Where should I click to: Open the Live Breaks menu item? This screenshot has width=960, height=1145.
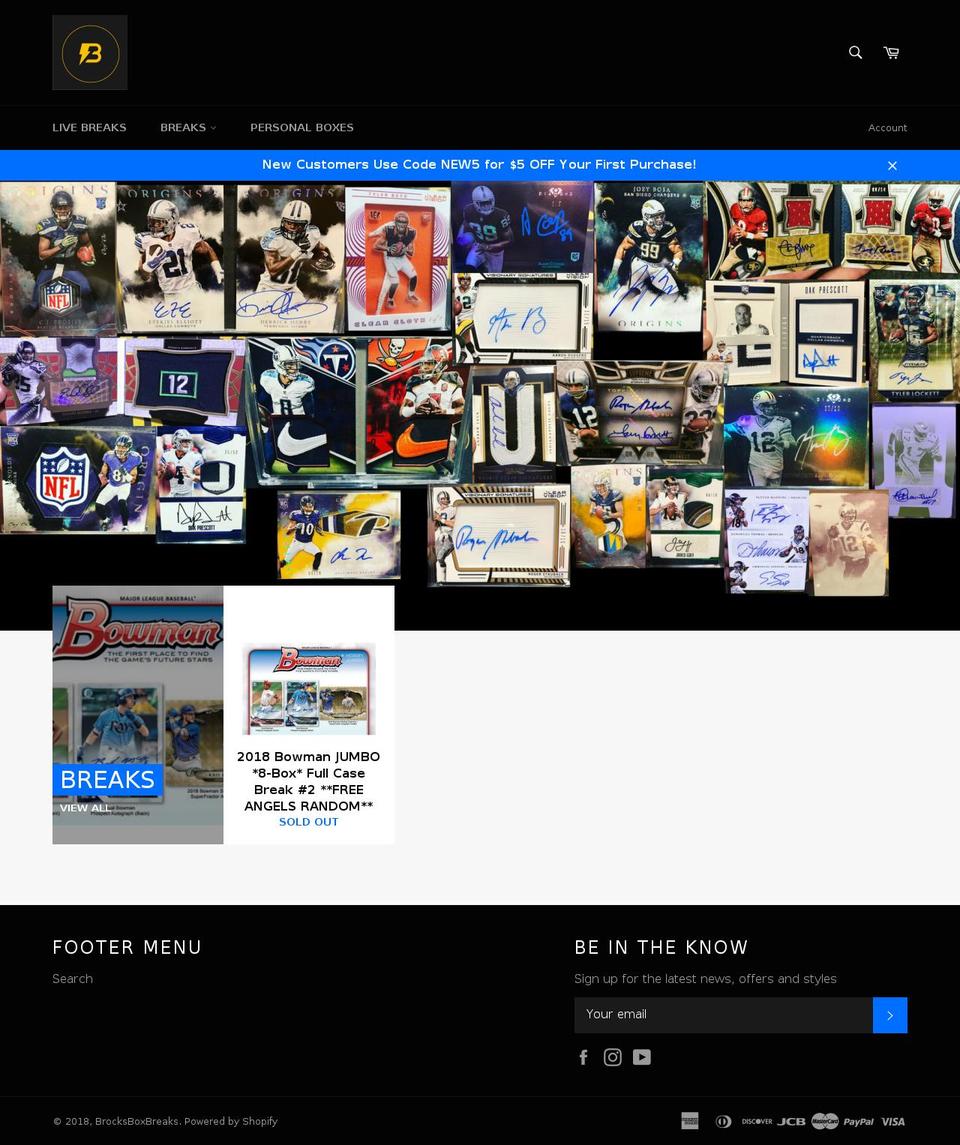pos(89,127)
